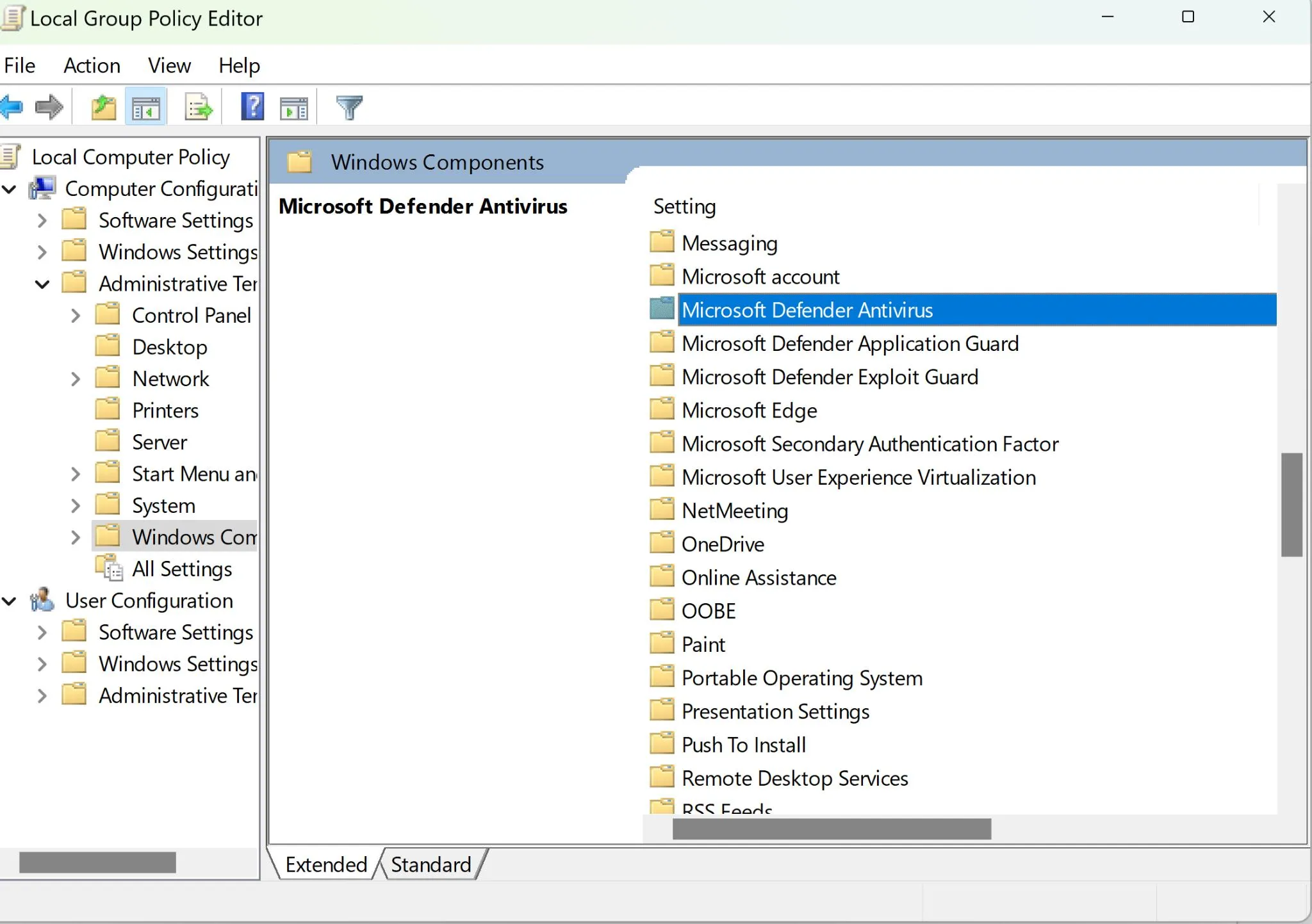Screen dimensions: 1312x924
Task: Expand the Control Panel tree node
Action: pos(75,316)
